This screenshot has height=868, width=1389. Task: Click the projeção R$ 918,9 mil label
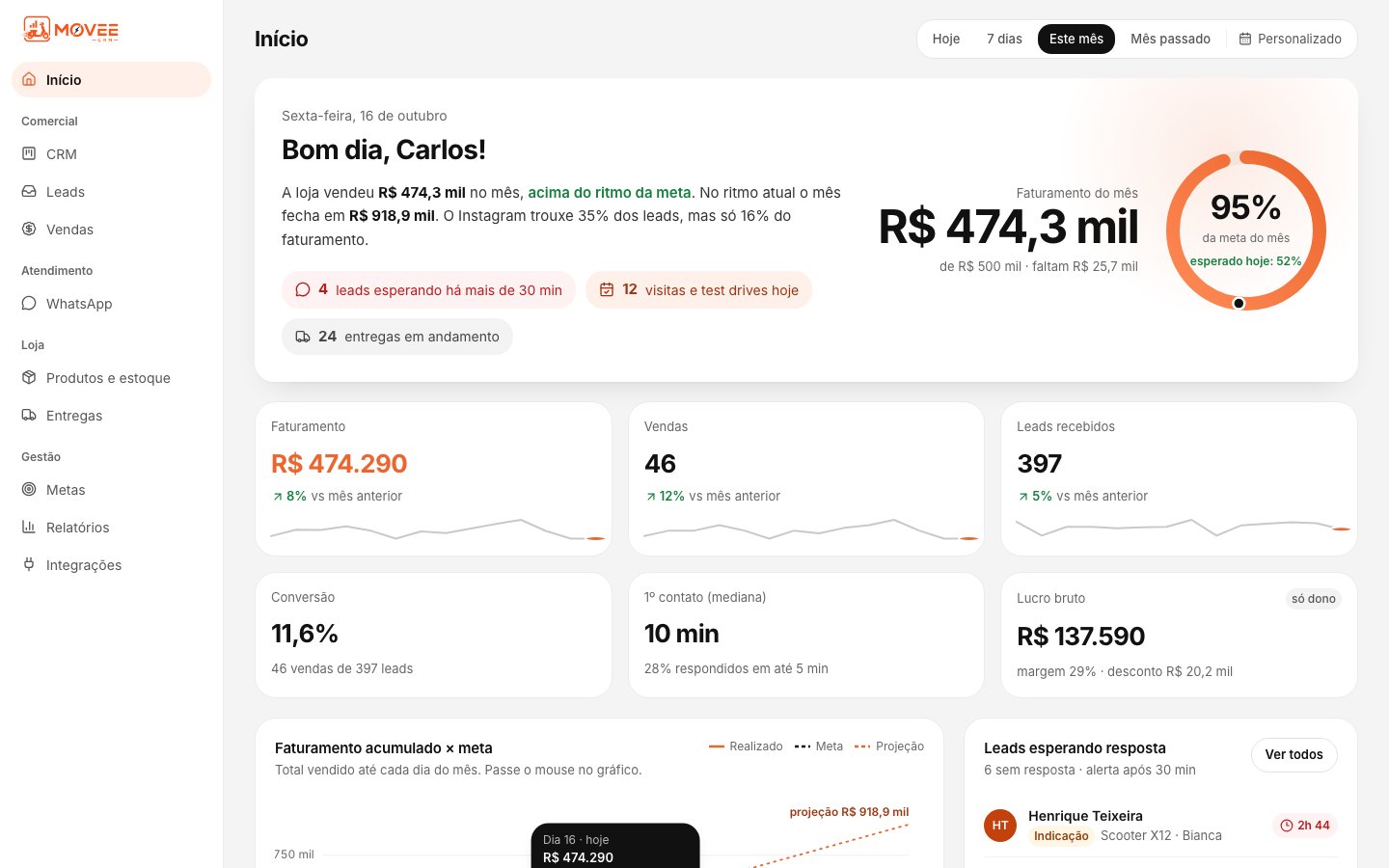pos(849,812)
